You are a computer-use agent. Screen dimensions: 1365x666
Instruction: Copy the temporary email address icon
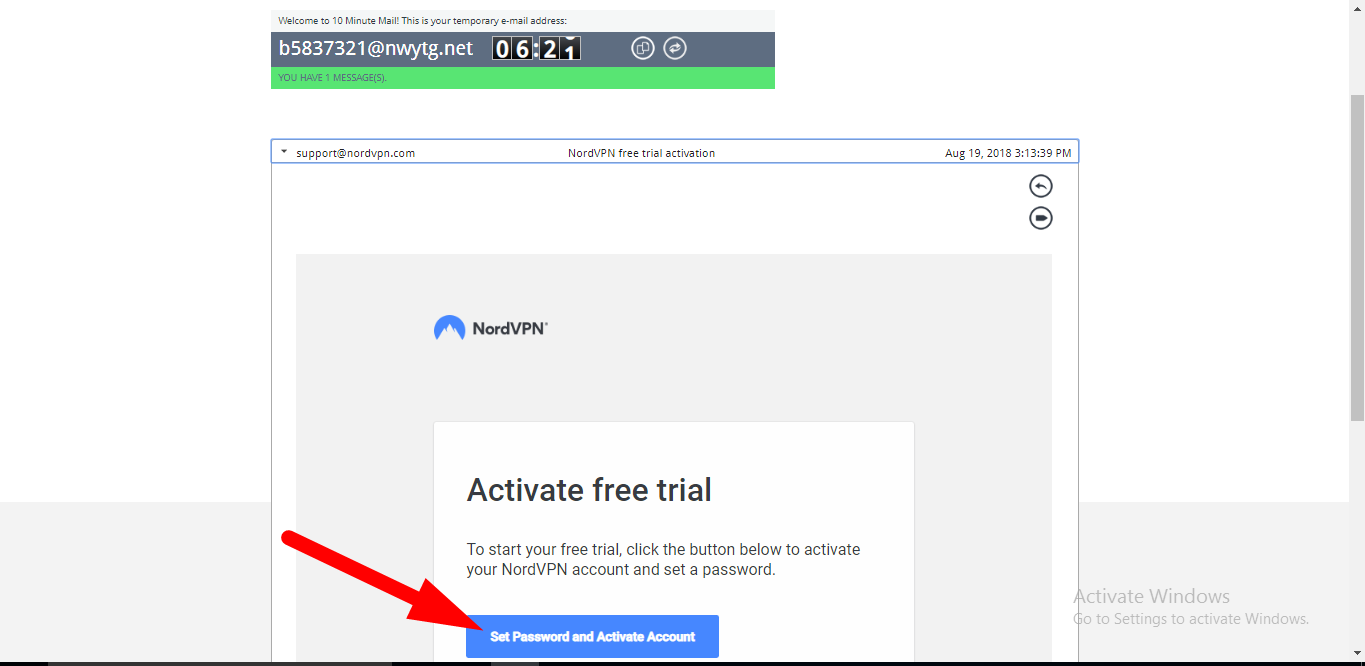(x=643, y=48)
